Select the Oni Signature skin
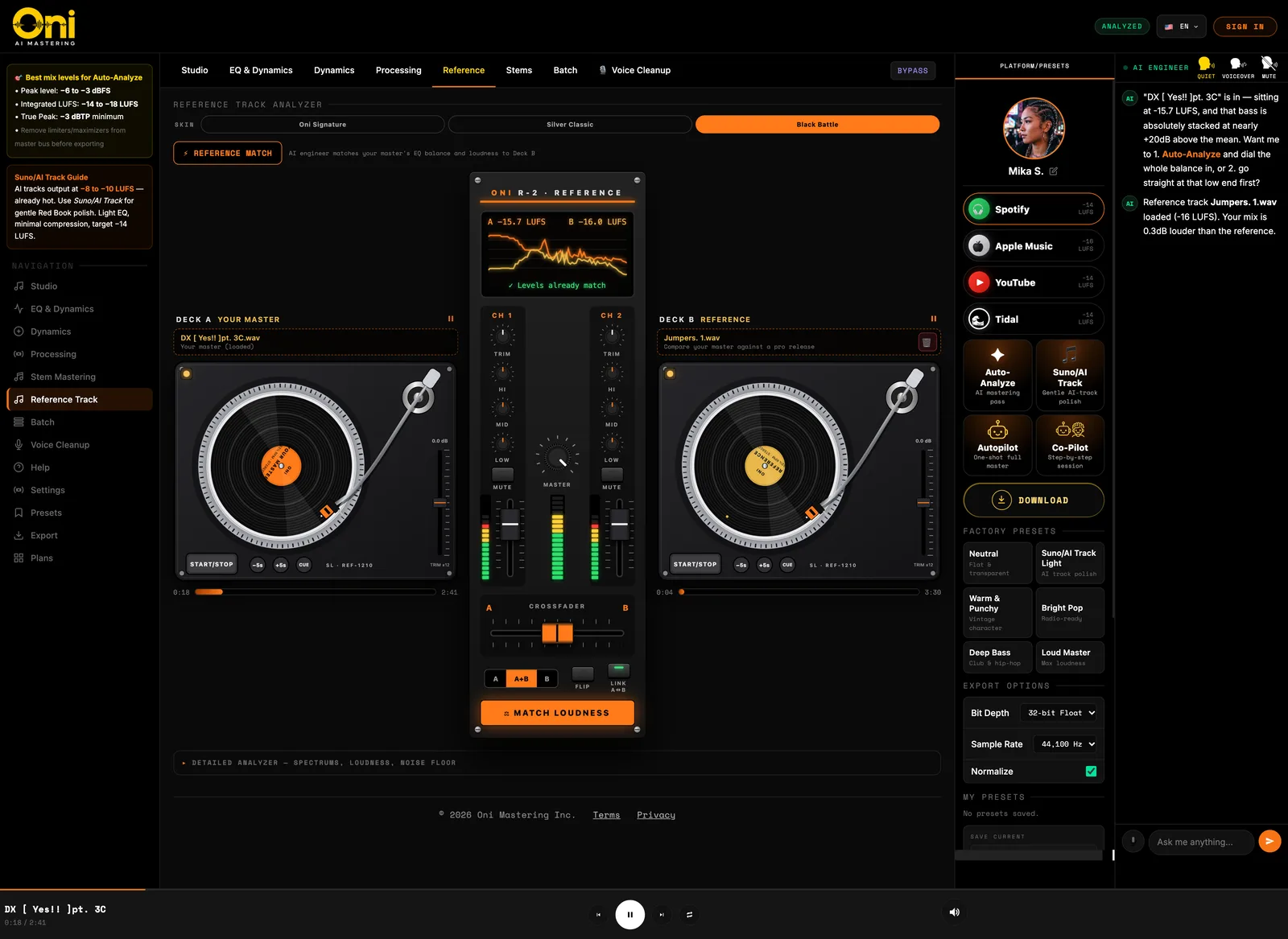The image size is (1288, 939). (323, 125)
